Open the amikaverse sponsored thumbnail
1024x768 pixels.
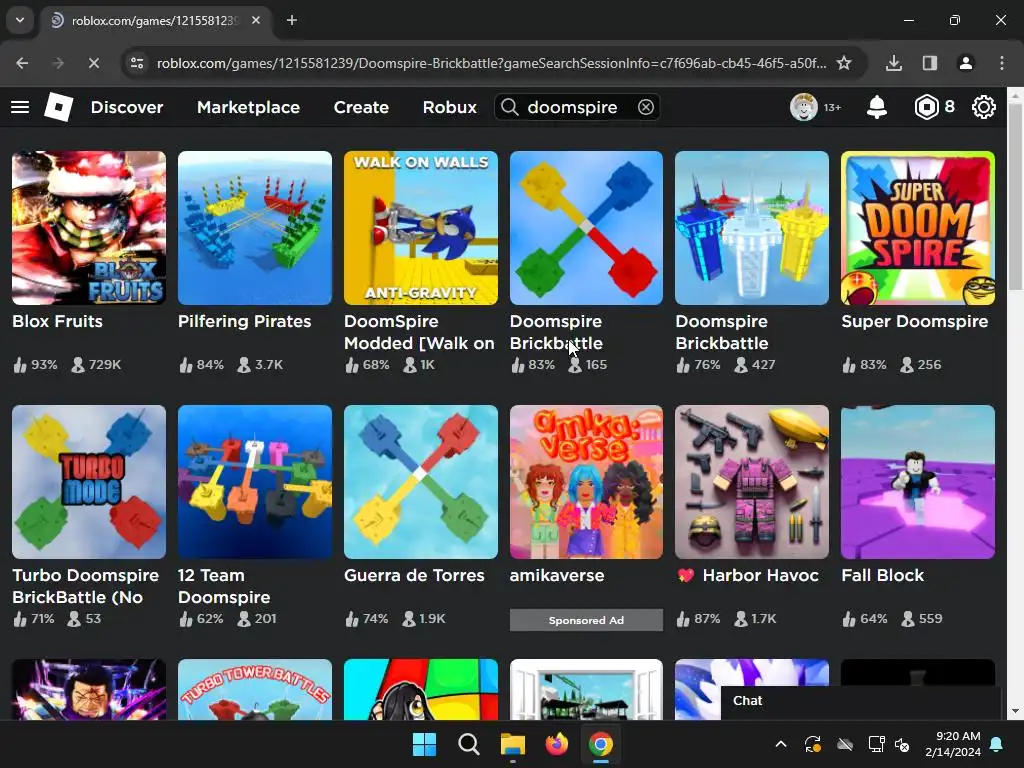pyautogui.click(x=586, y=482)
